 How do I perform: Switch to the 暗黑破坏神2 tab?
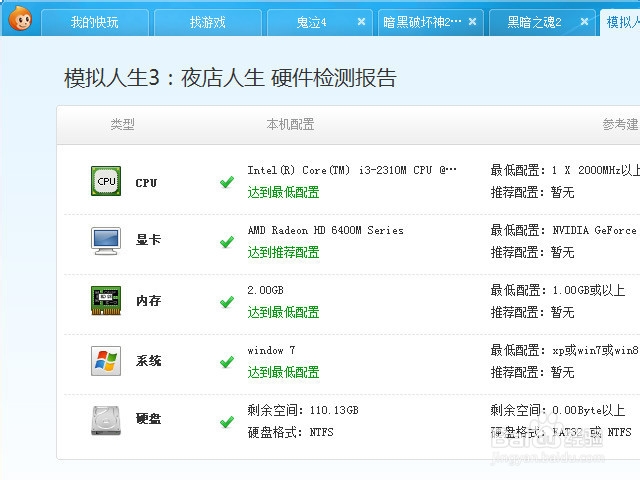point(422,22)
